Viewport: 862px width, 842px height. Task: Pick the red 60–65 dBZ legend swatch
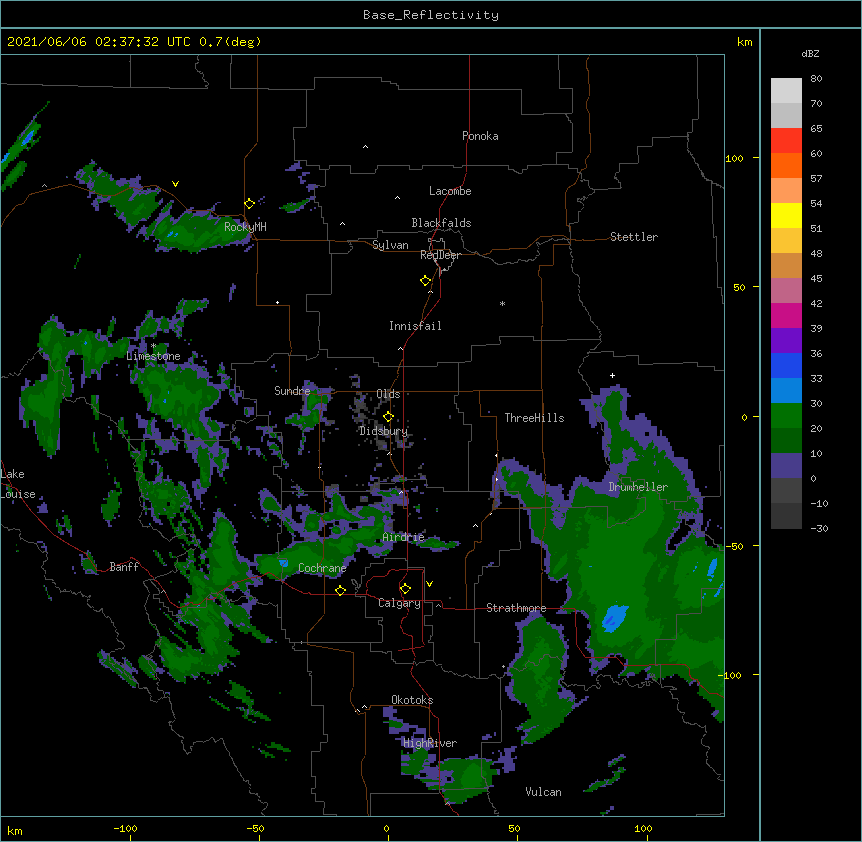point(786,140)
